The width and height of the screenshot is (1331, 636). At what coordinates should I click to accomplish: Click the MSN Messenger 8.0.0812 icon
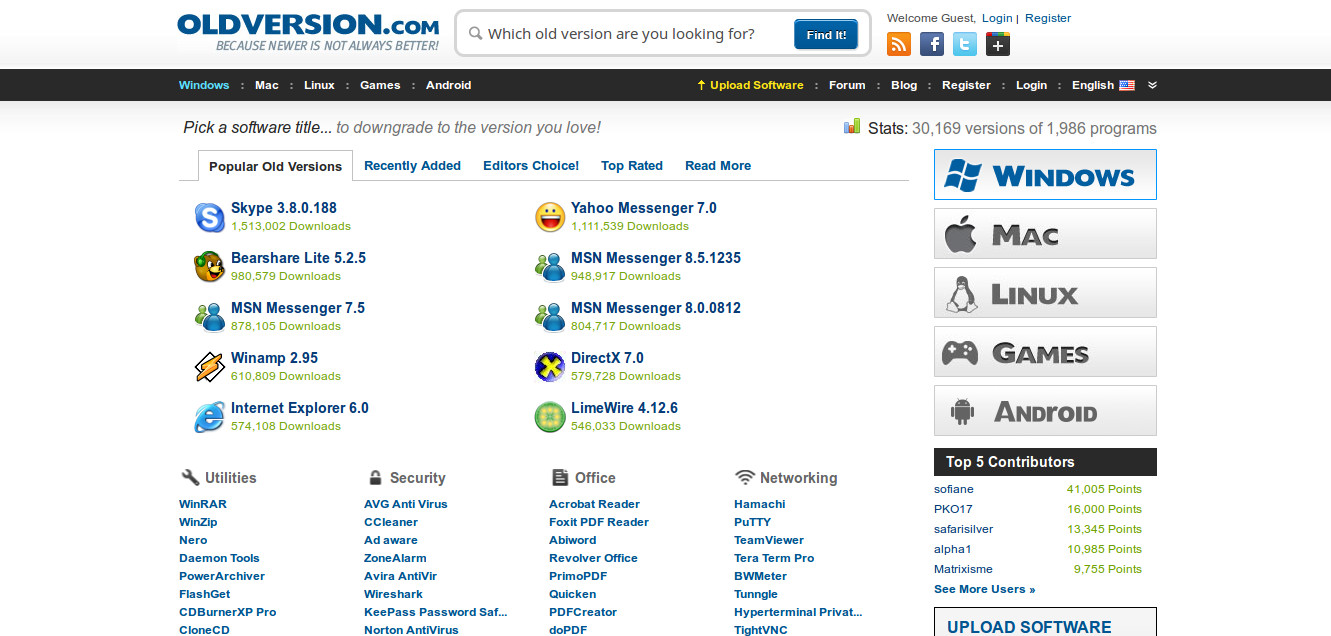pyautogui.click(x=550, y=317)
